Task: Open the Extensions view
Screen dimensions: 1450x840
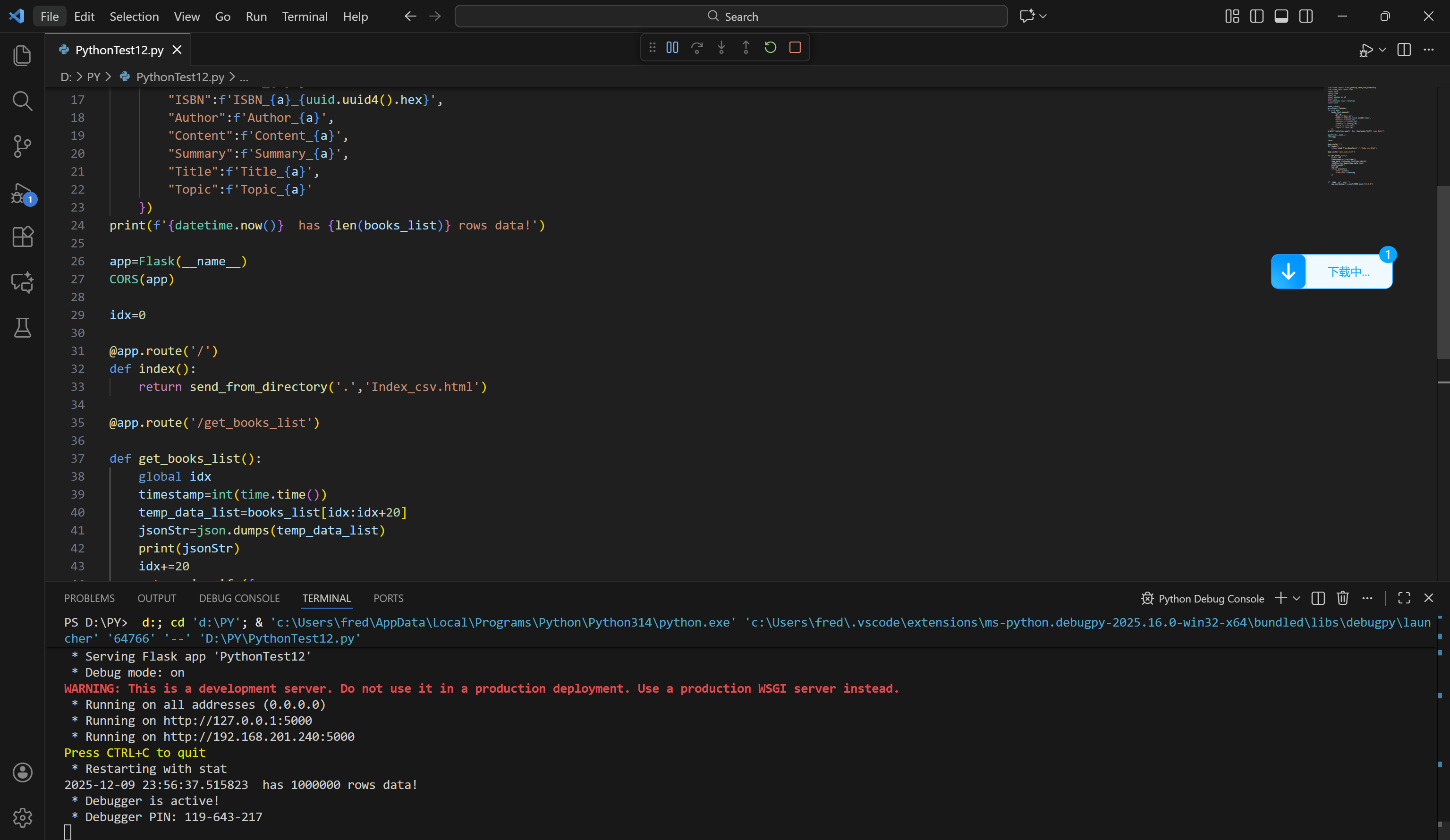Action: tap(22, 237)
